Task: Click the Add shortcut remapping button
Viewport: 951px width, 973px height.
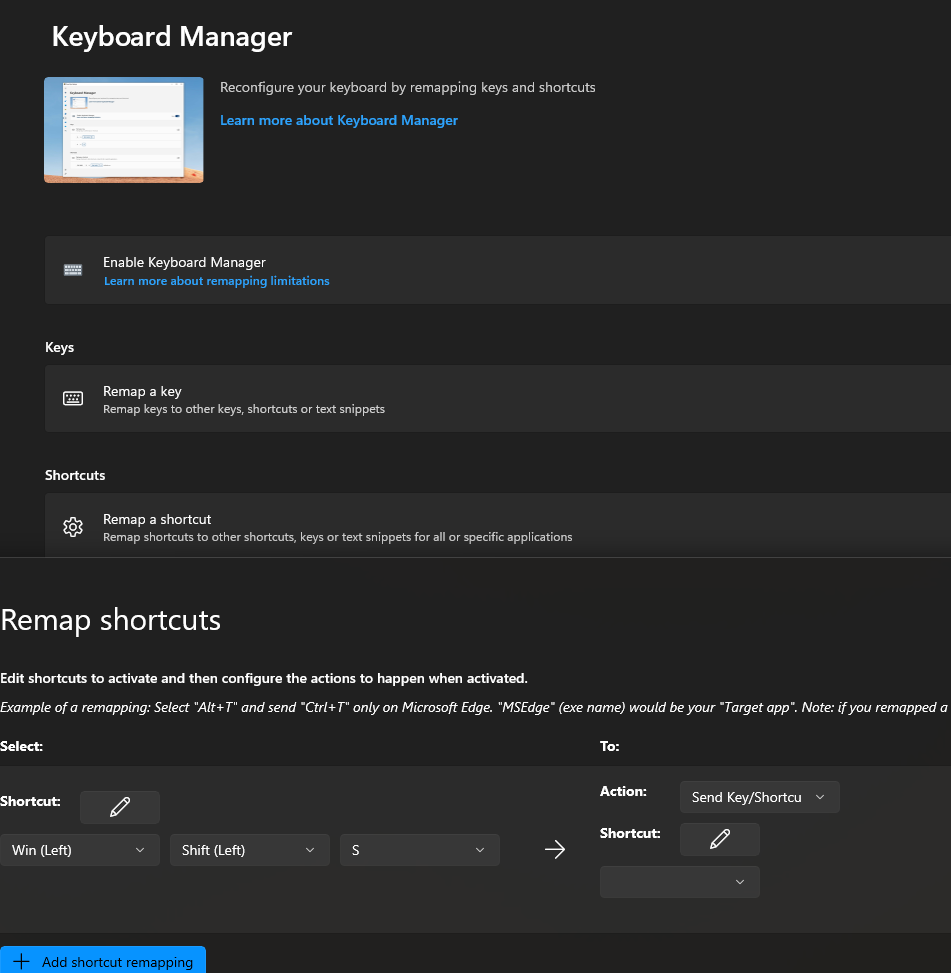Action: tap(103, 961)
